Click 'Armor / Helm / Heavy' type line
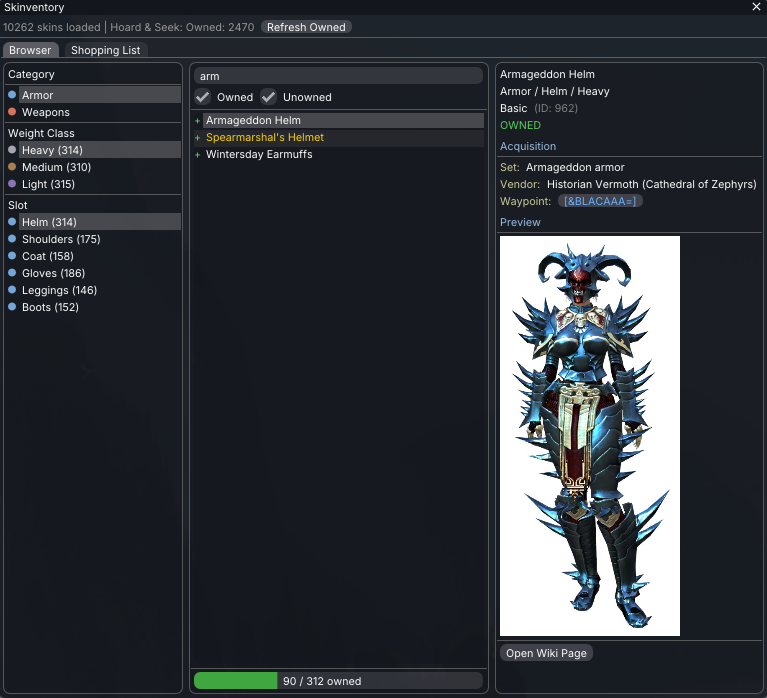 [x=555, y=91]
